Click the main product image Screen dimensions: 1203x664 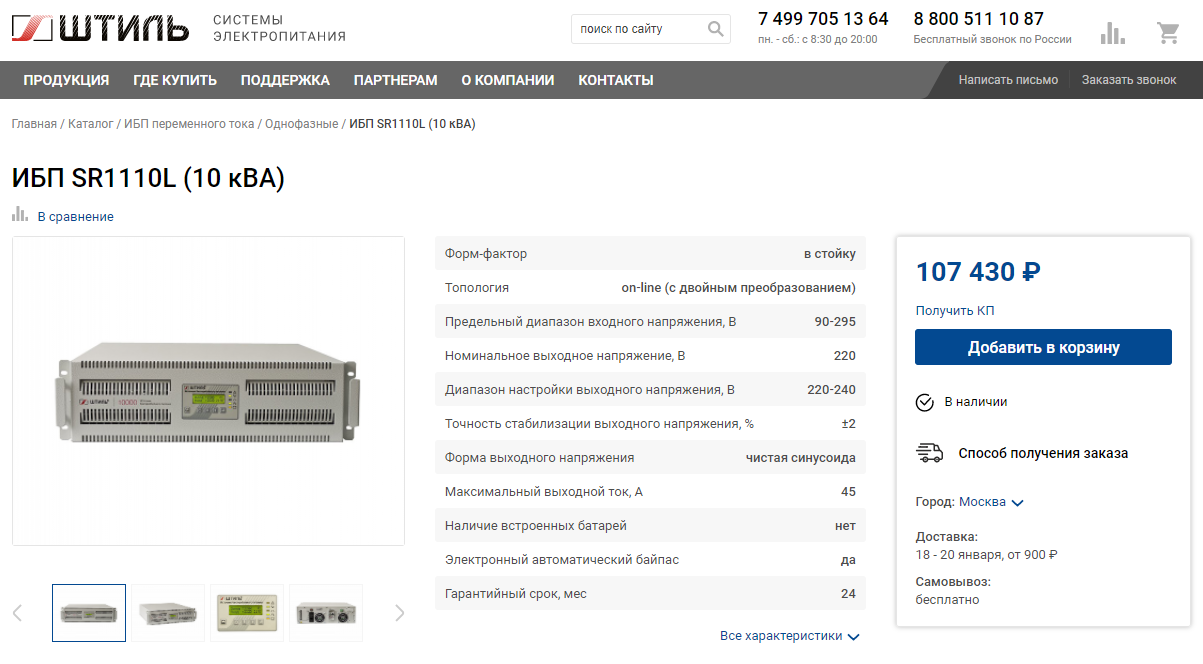click(208, 391)
